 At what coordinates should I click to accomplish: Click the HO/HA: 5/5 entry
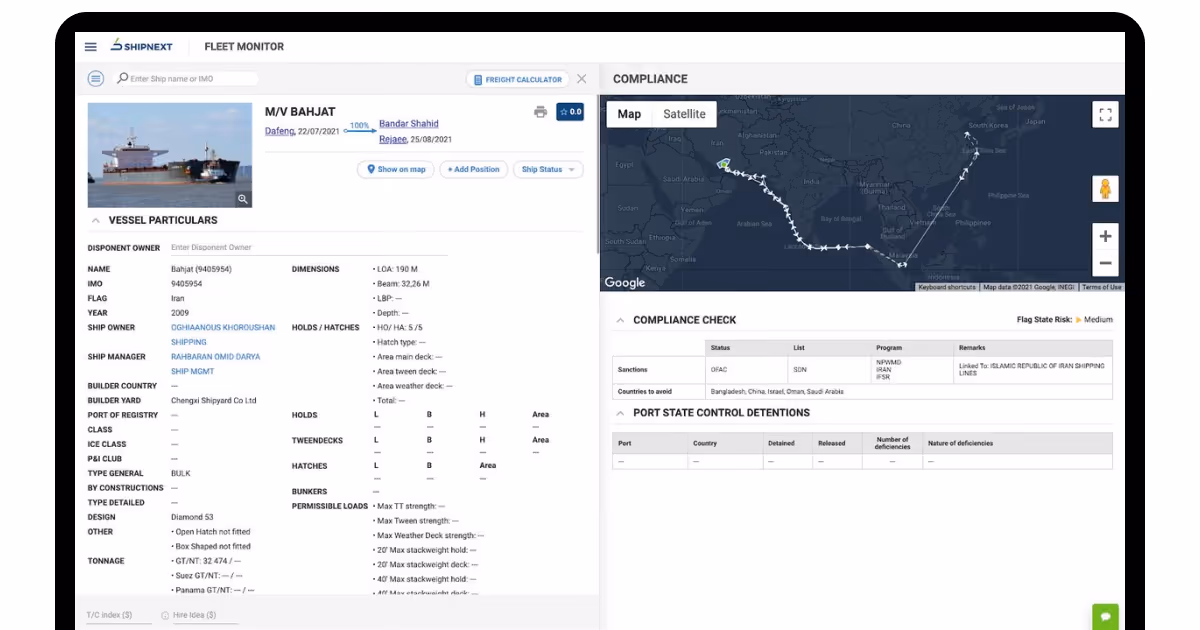pos(399,327)
